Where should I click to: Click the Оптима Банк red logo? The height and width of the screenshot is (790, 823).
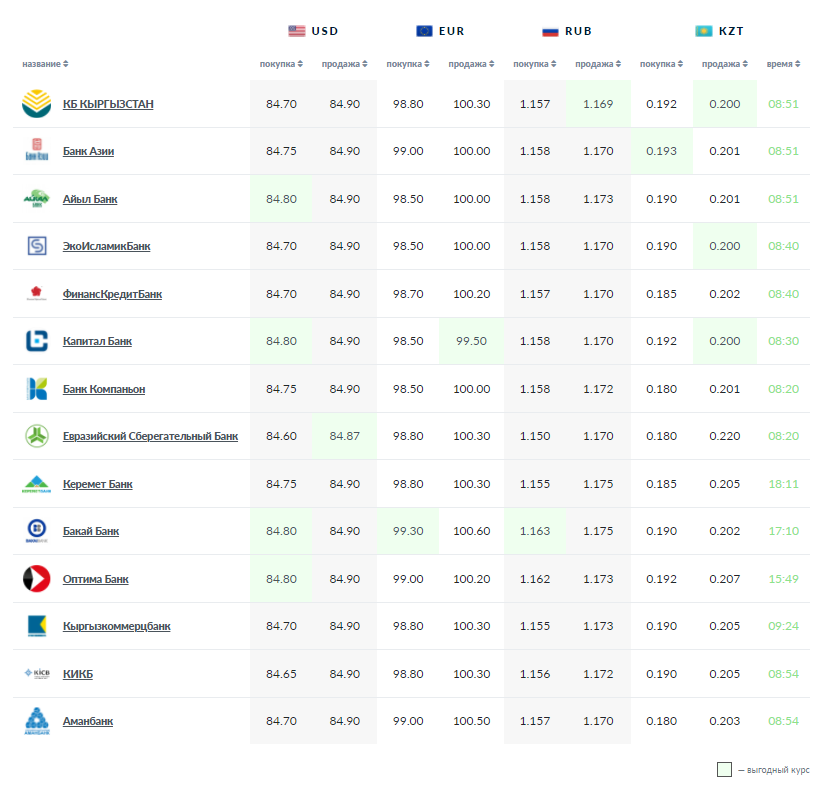36,579
